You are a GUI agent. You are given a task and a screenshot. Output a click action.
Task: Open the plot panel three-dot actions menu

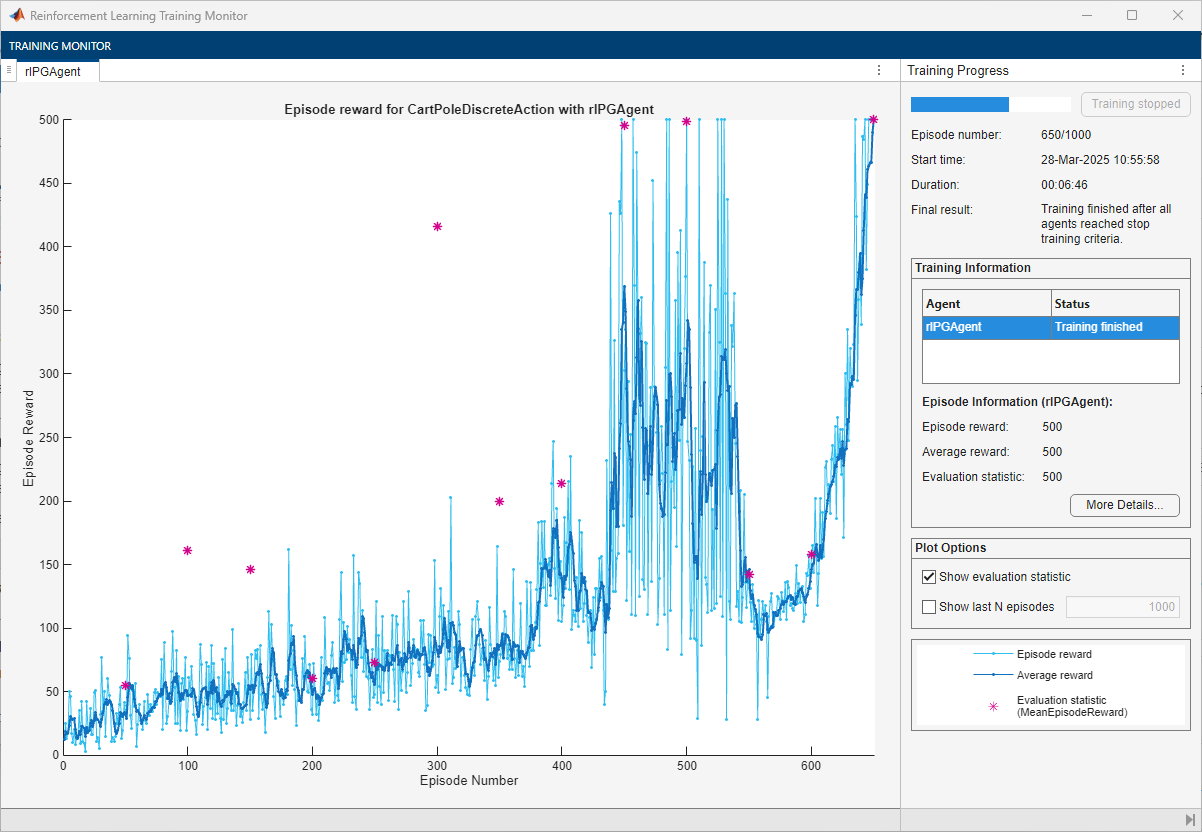(x=879, y=70)
